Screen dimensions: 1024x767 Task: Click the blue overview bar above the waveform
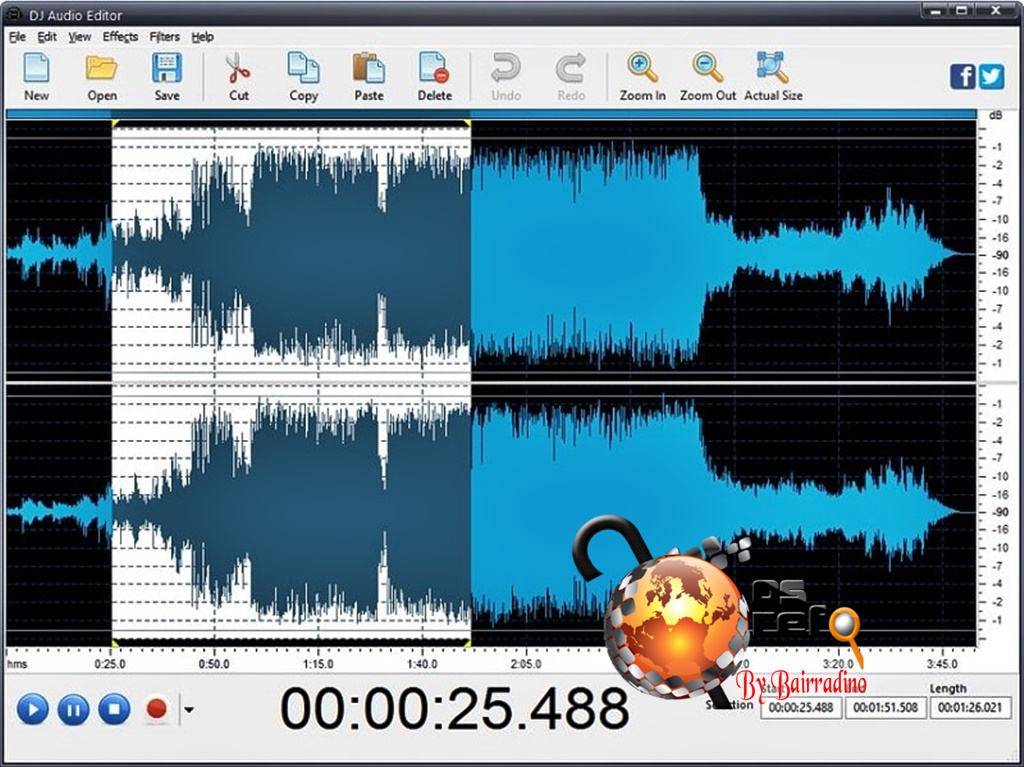pos(491,114)
